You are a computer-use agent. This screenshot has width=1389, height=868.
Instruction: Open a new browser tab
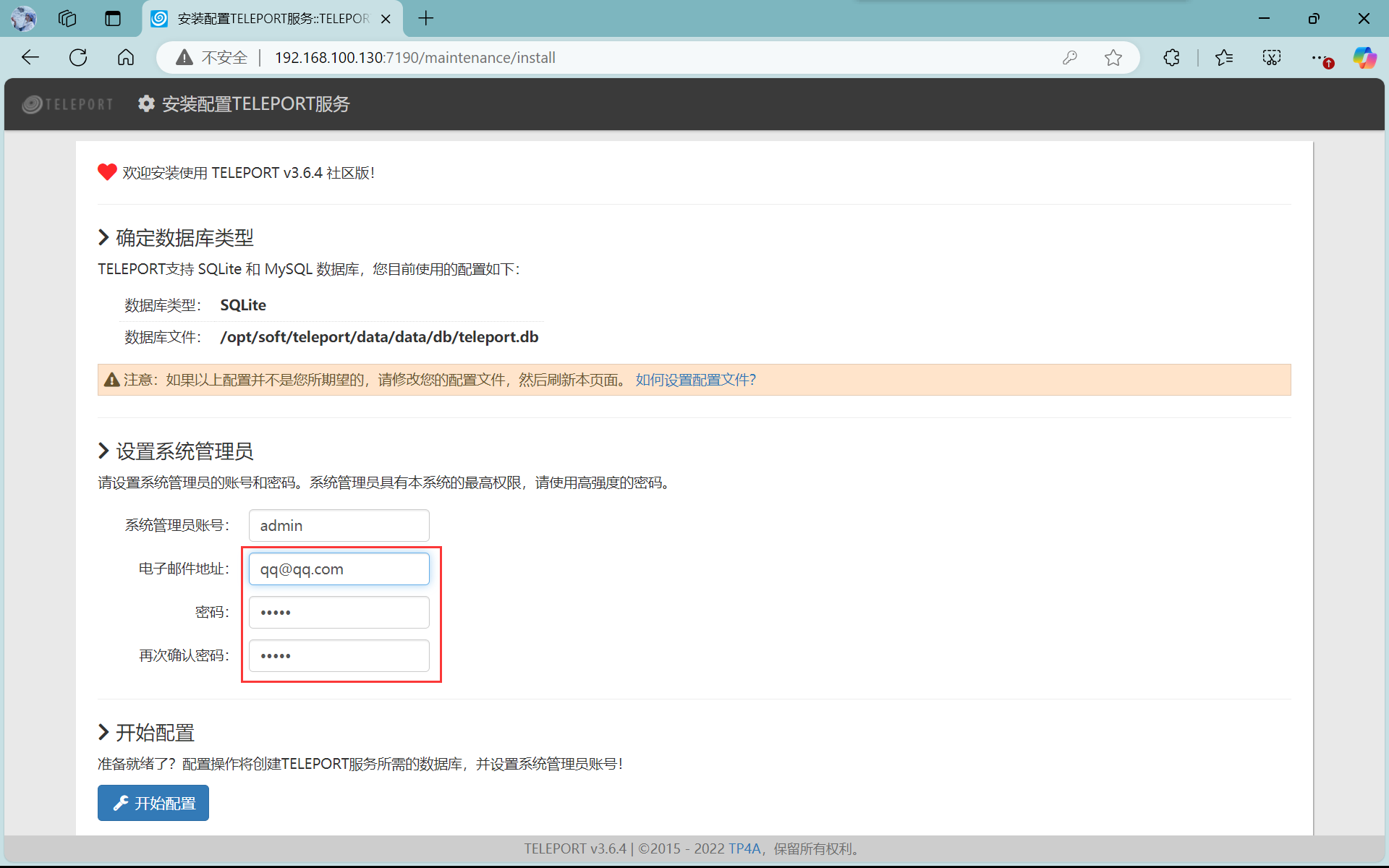coord(426,19)
